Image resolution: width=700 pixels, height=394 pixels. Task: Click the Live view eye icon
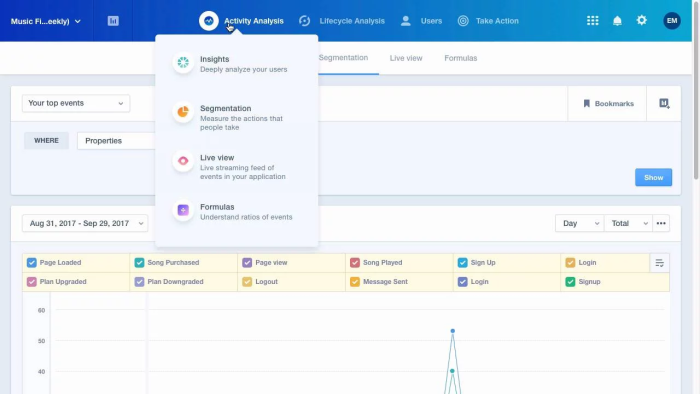tap(183, 161)
